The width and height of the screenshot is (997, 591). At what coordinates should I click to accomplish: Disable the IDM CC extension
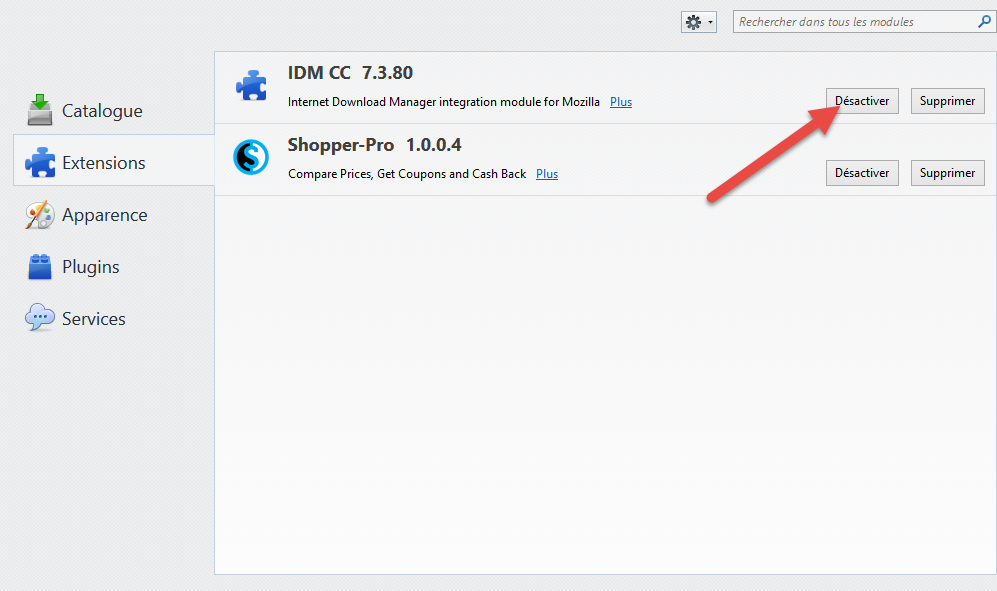pyautogui.click(x=862, y=101)
